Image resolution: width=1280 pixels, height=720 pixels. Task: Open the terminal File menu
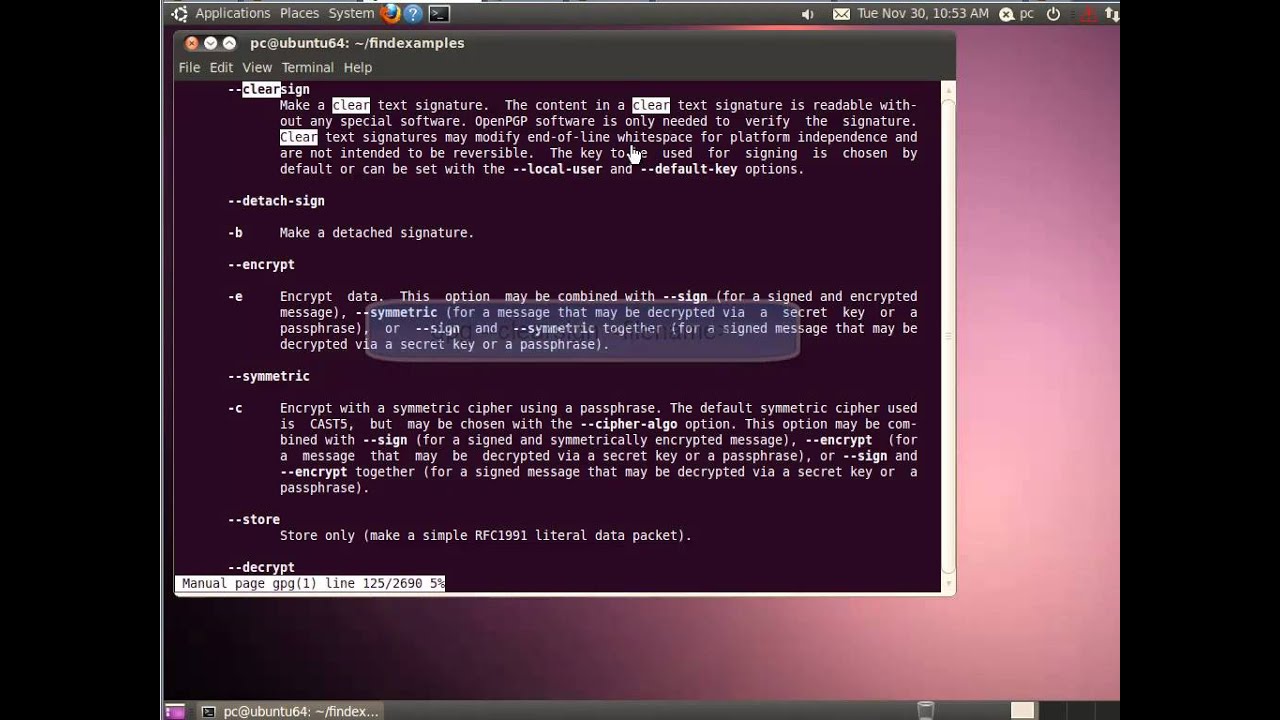(189, 67)
